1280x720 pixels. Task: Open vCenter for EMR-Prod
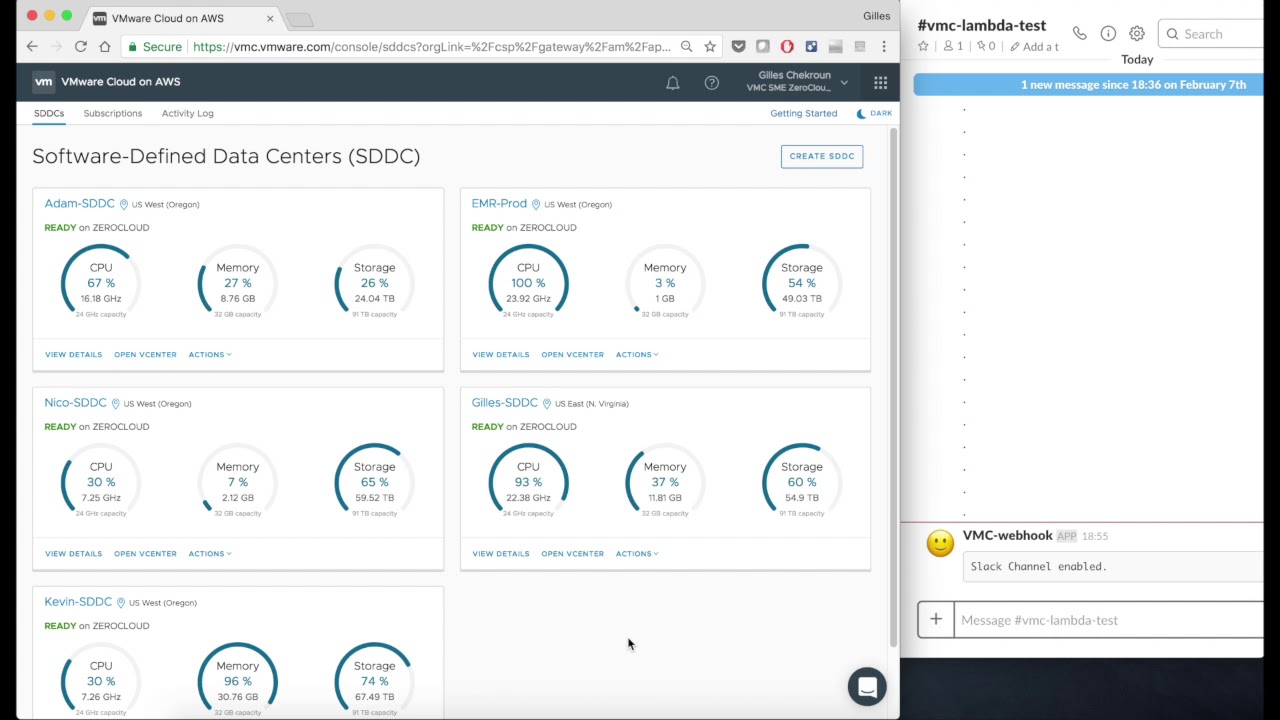click(572, 354)
